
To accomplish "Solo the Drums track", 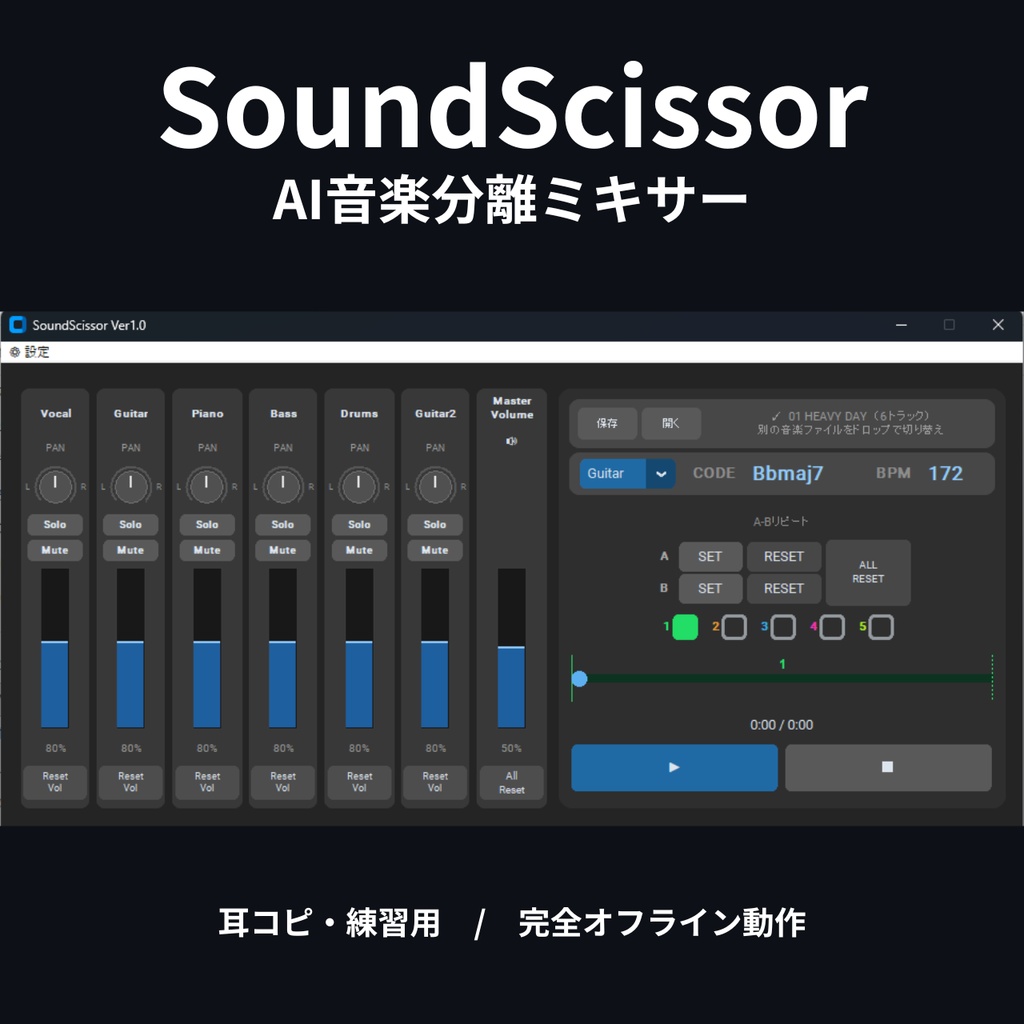I will [x=359, y=524].
